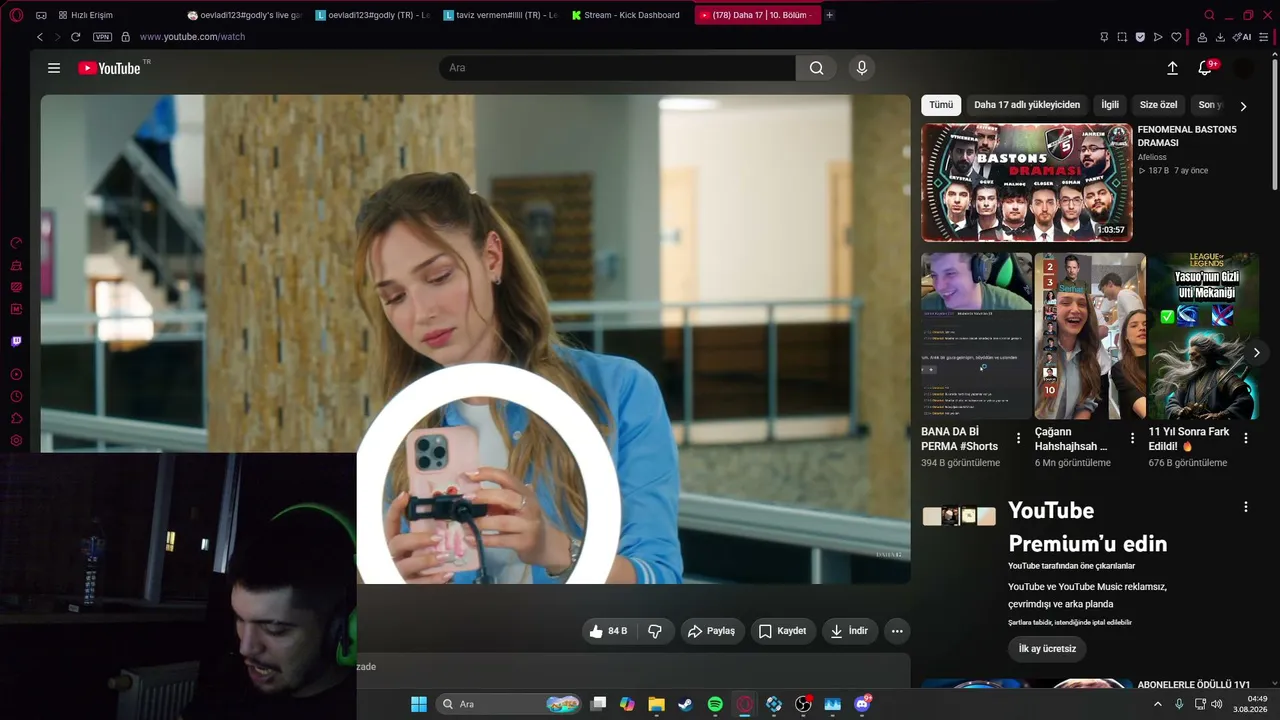
Task: Open a new browser tab
Action: [x=829, y=15]
